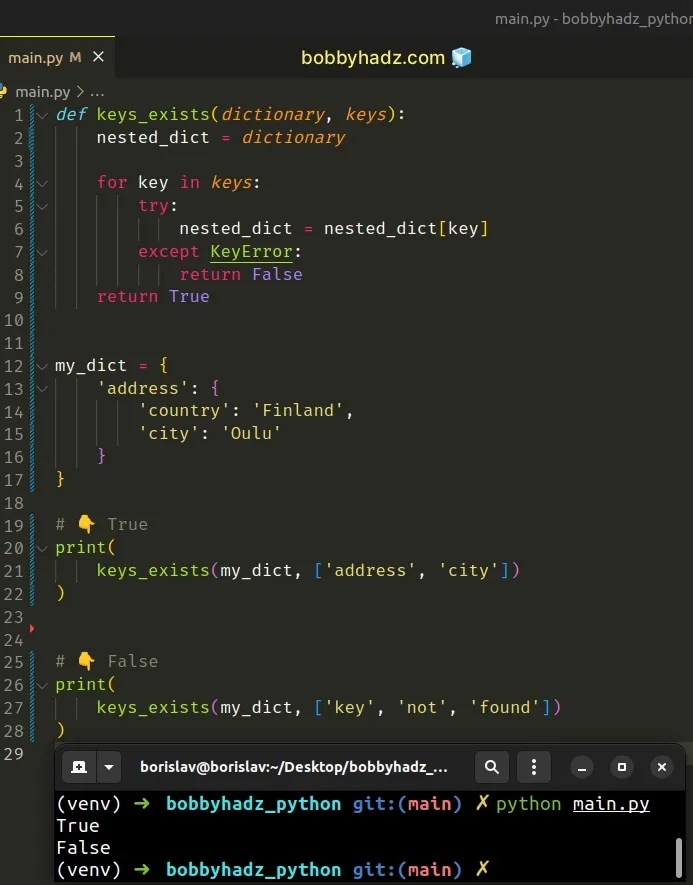This screenshot has width=693, height=885.
Task: Collapse the my_dict definition on line 12
Action: point(42,366)
